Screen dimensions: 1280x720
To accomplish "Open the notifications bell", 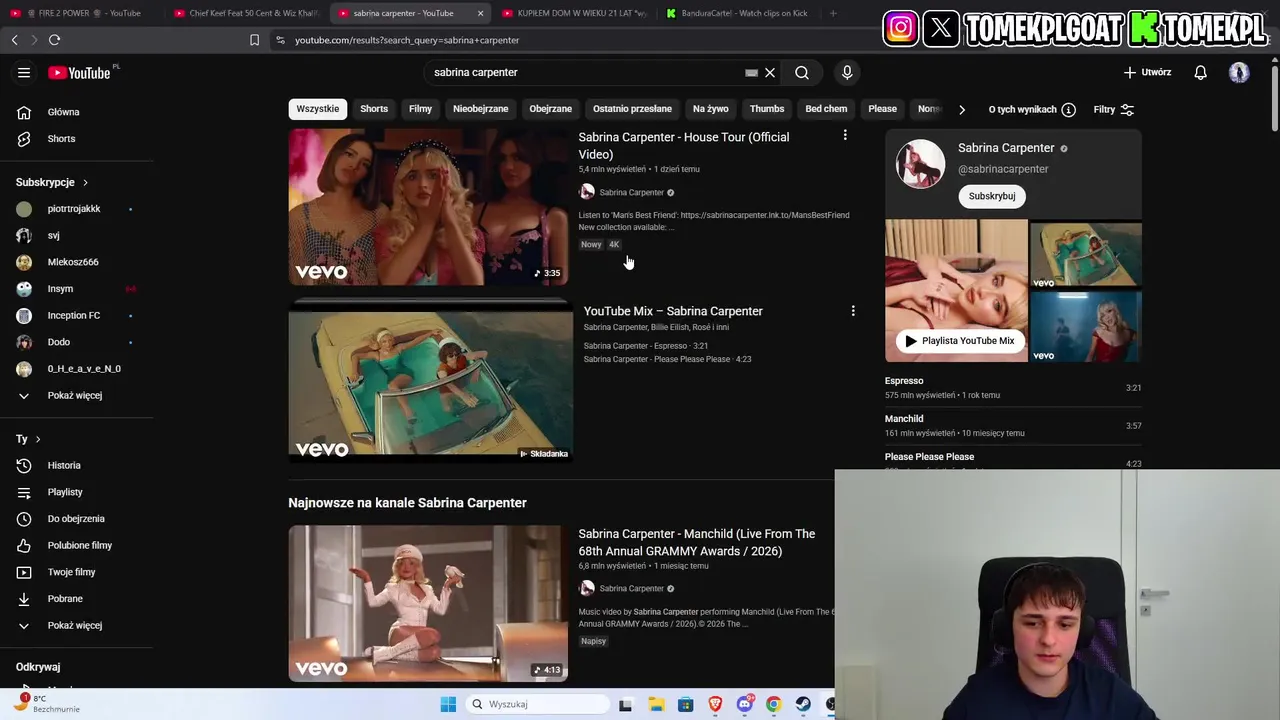I will point(1201,72).
